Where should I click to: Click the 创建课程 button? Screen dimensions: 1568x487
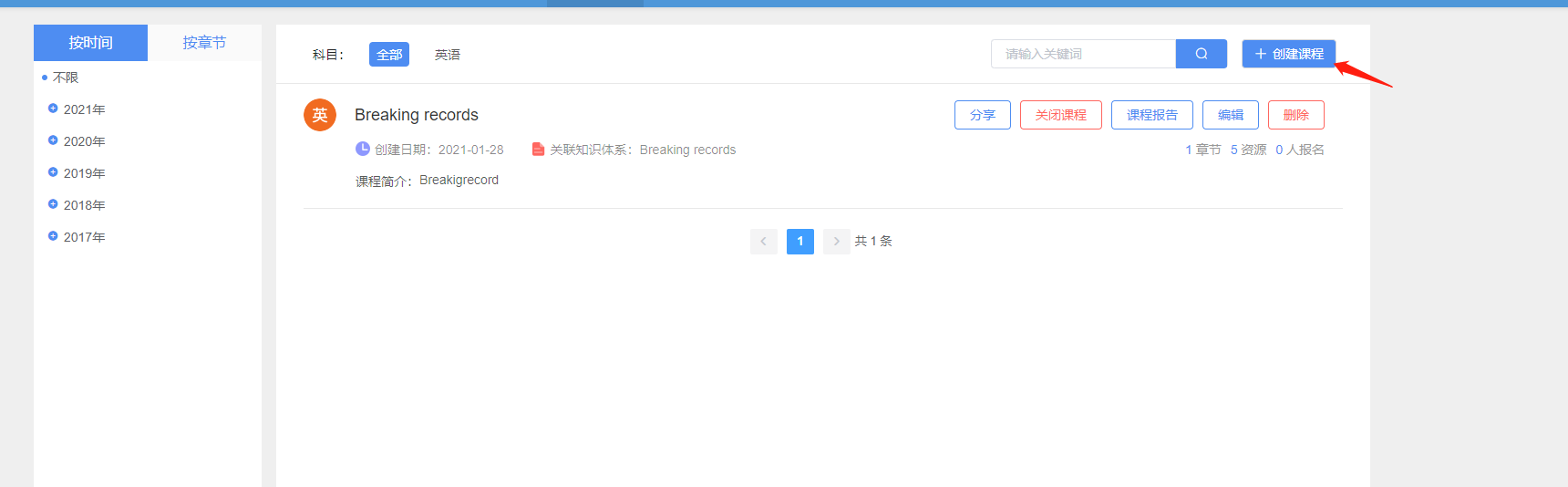tap(1288, 54)
